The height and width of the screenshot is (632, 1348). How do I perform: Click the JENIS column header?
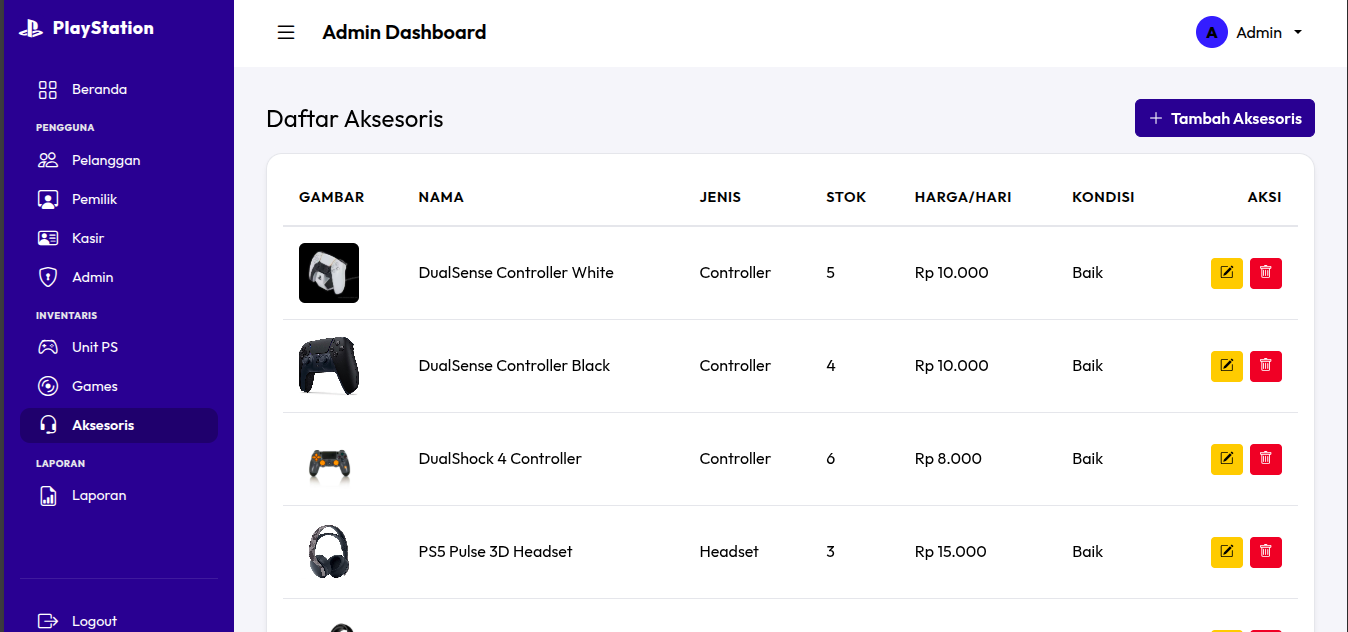(x=720, y=197)
